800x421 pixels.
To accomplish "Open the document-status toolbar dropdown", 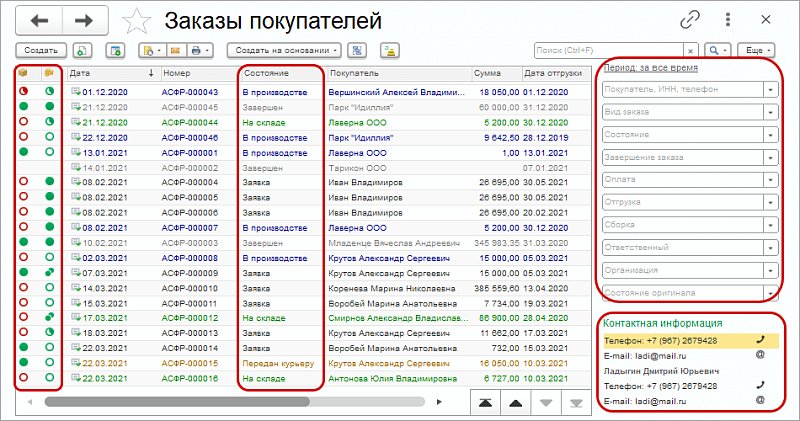I will coord(152,51).
